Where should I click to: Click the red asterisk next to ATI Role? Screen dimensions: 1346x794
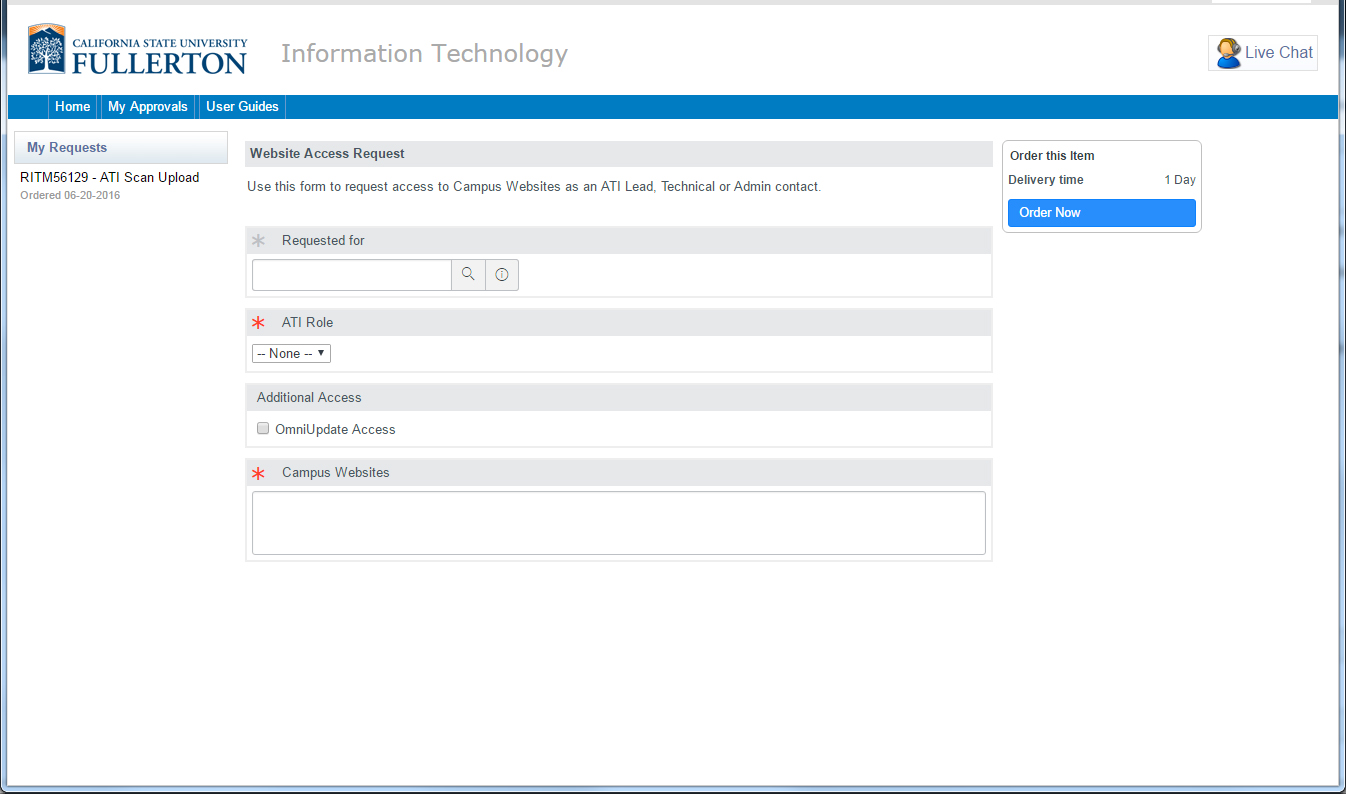[x=259, y=323]
